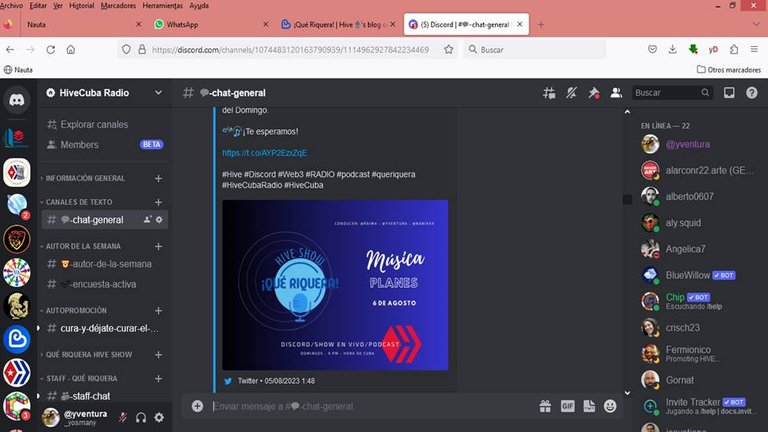
Task: Open new Firefox tab with plus
Action: click(x=541, y=24)
